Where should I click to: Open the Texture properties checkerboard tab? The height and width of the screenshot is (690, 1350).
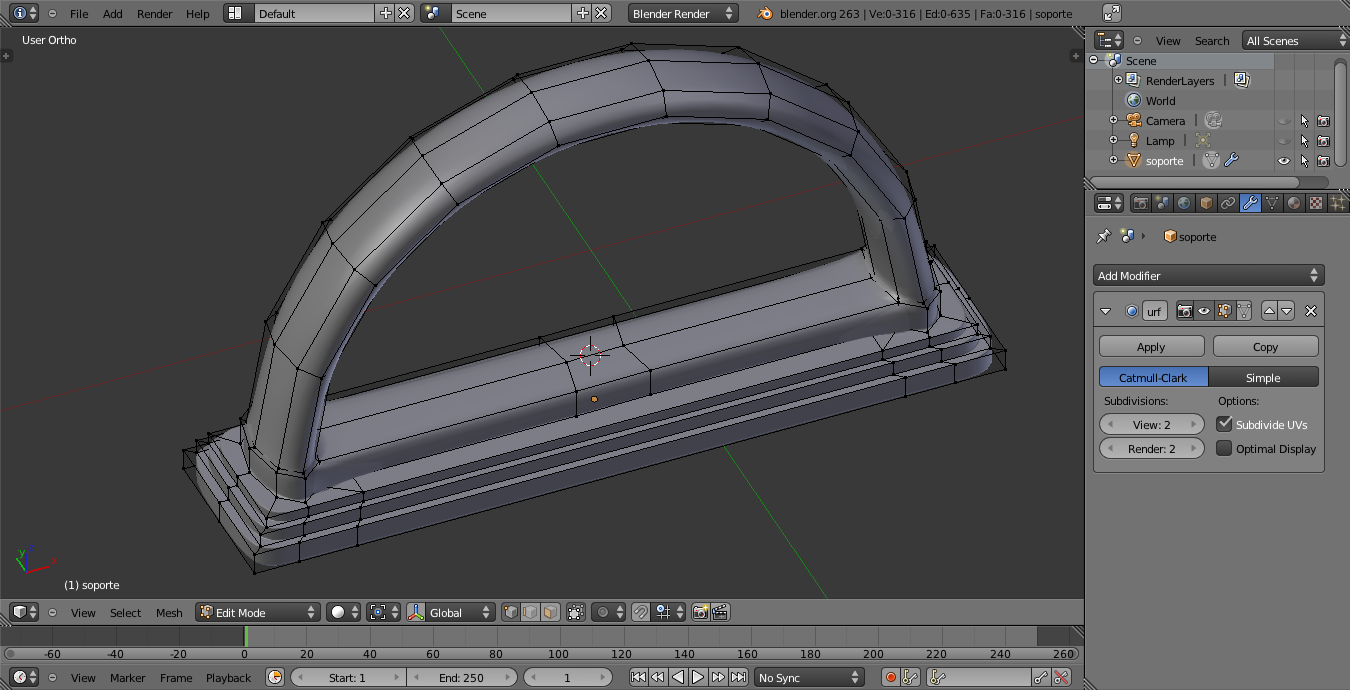pos(1316,203)
